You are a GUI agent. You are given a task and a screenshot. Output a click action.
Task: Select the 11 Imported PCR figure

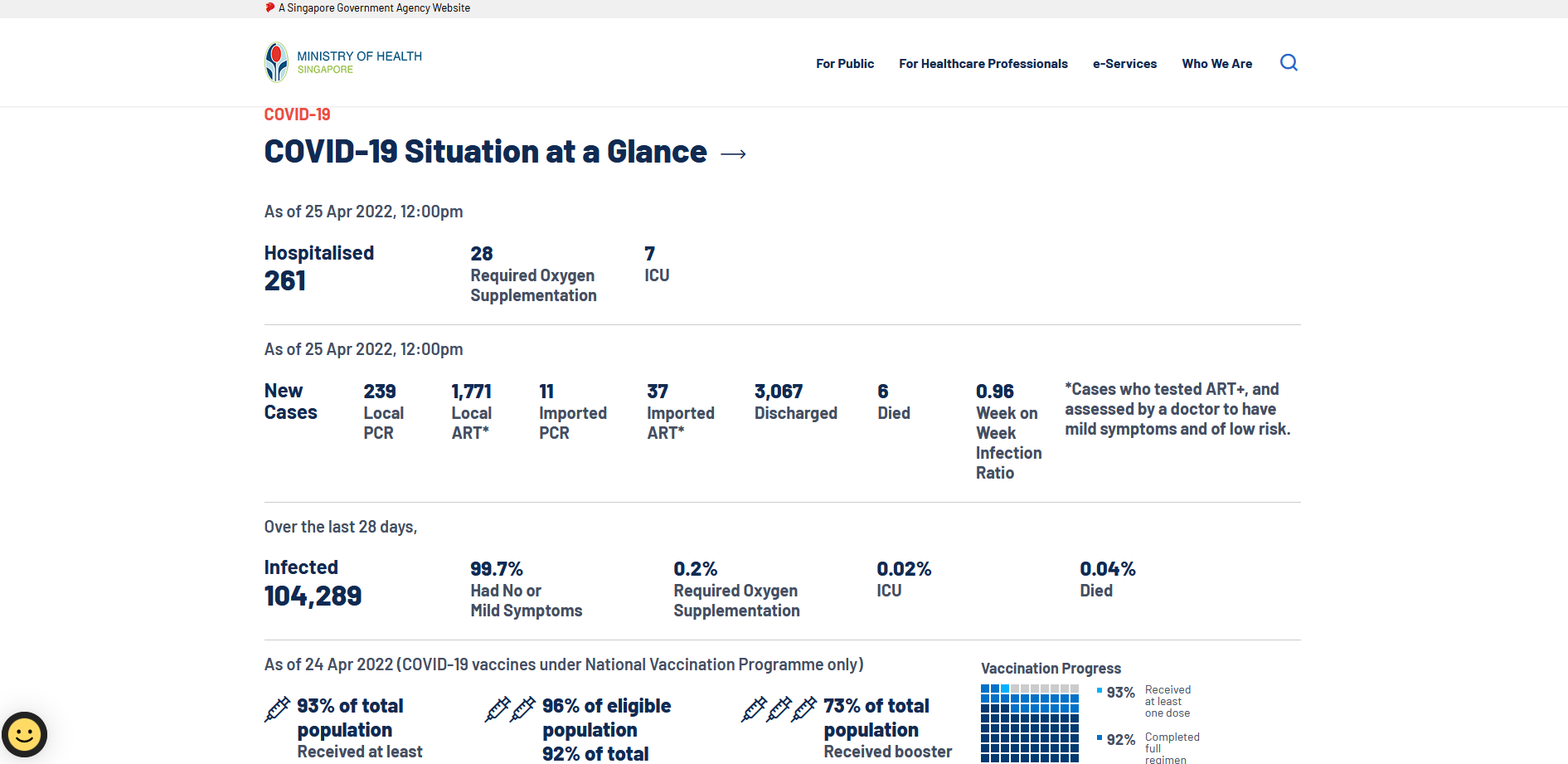pos(573,411)
